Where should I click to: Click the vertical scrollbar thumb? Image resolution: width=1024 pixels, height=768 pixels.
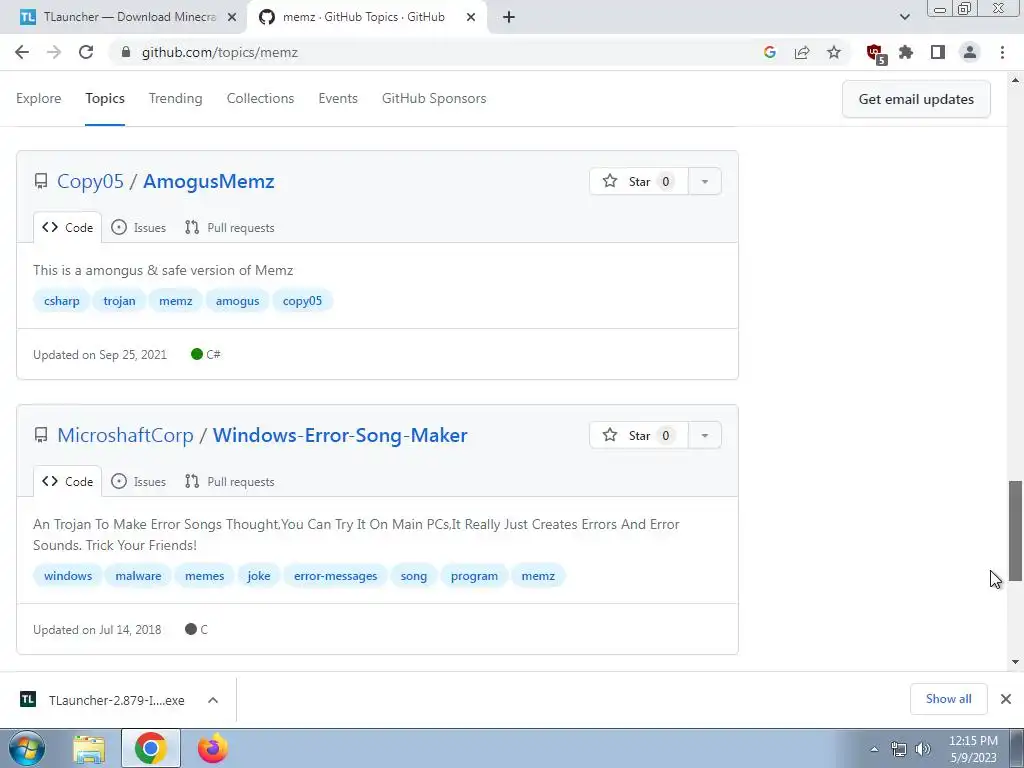[x=1015, y=530]
